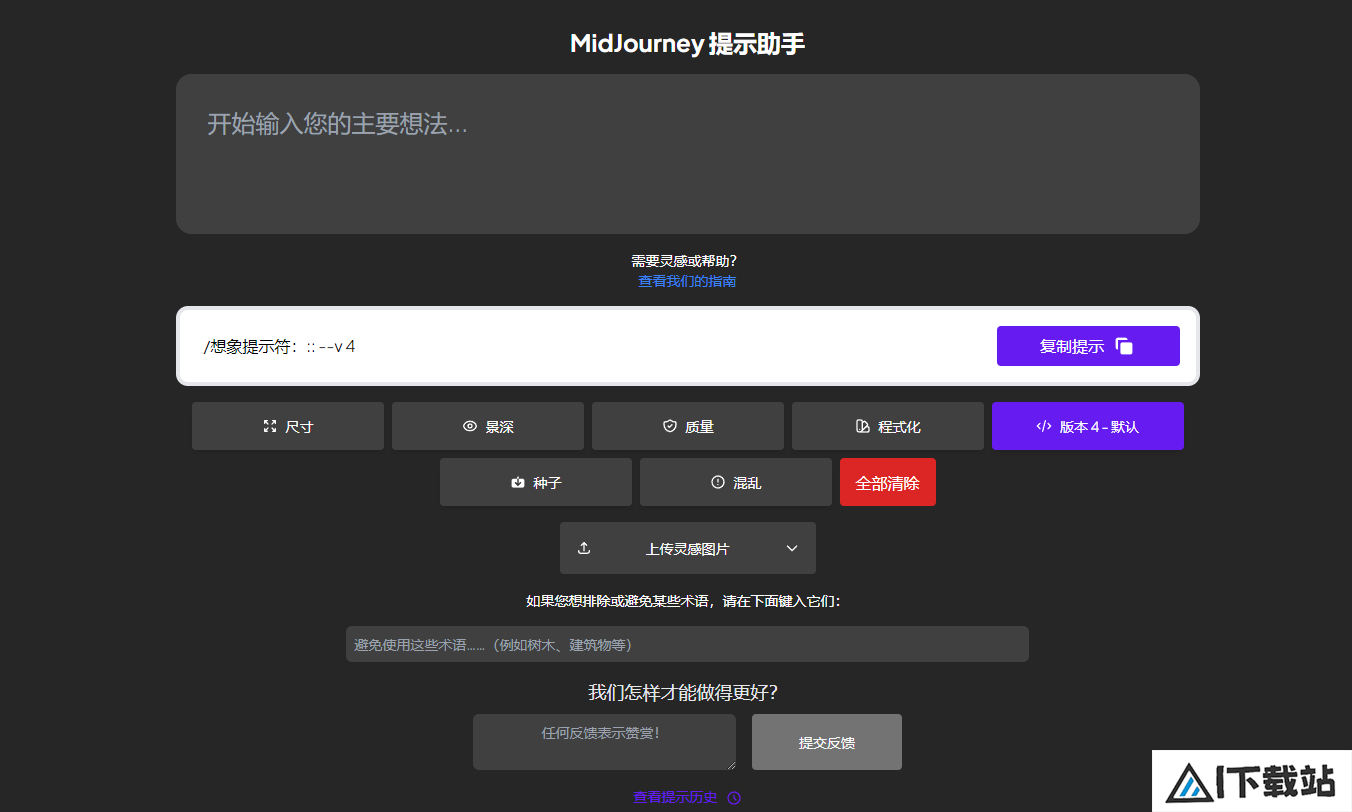Submit feedback with 提交反馈
This screenshot has height=812, width=1352.
pos(827,742)
